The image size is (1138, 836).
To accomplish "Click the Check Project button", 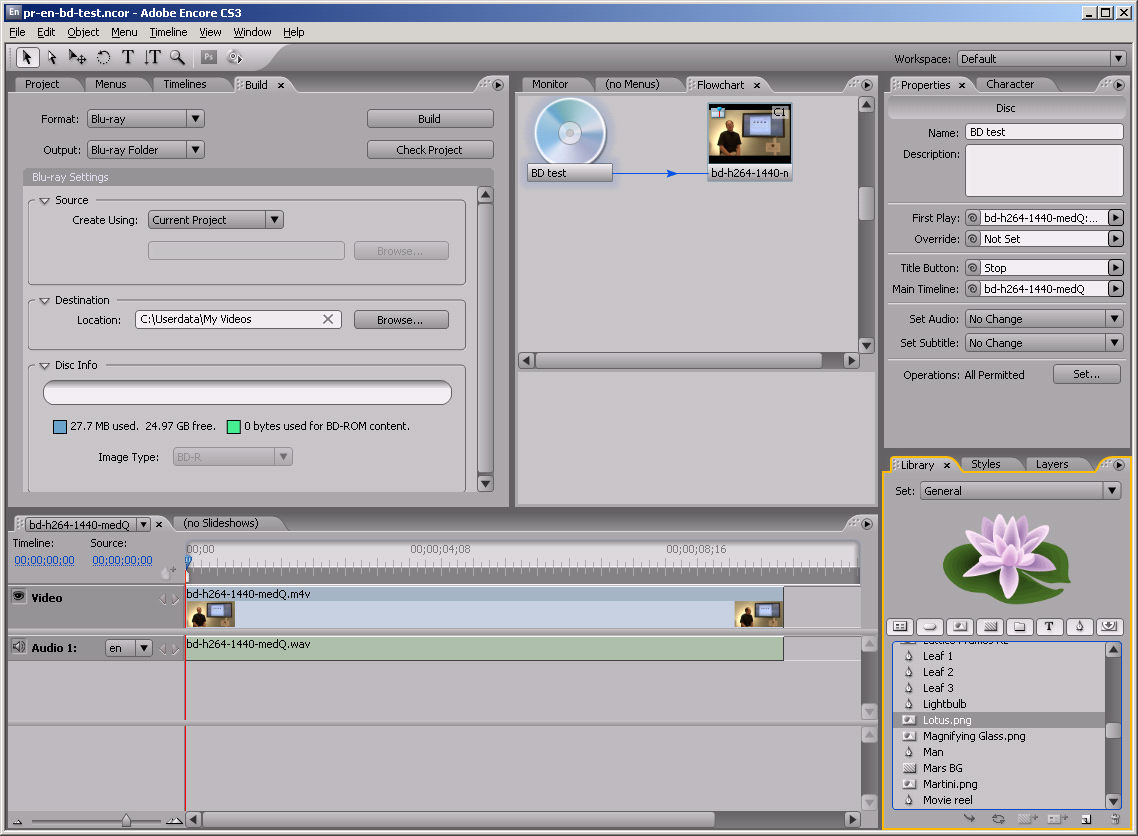I will pyautogui.click(x=430, y=149).
